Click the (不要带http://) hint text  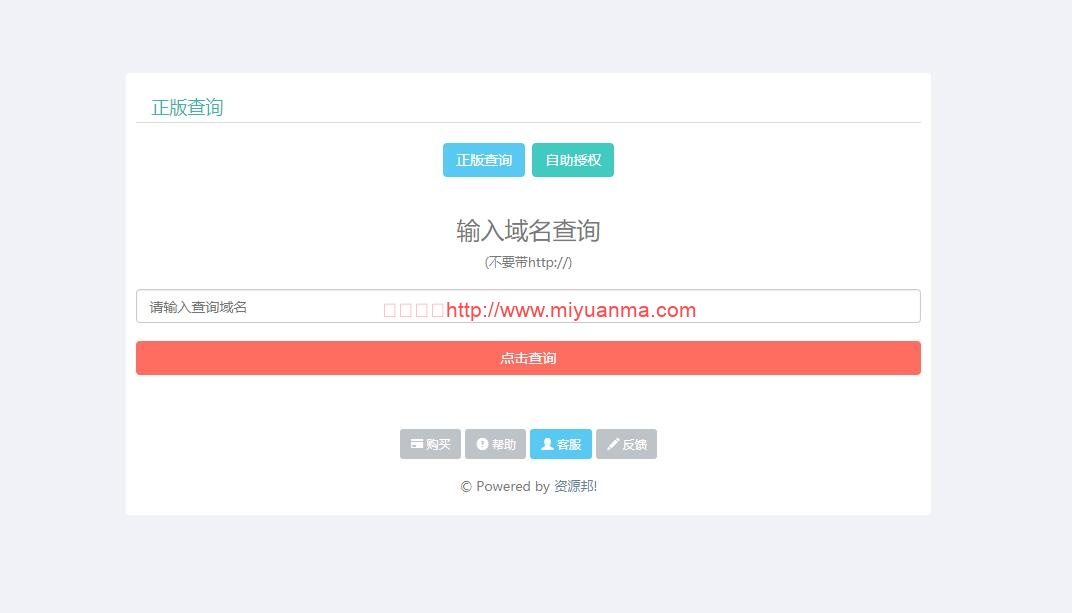(528, 262)
